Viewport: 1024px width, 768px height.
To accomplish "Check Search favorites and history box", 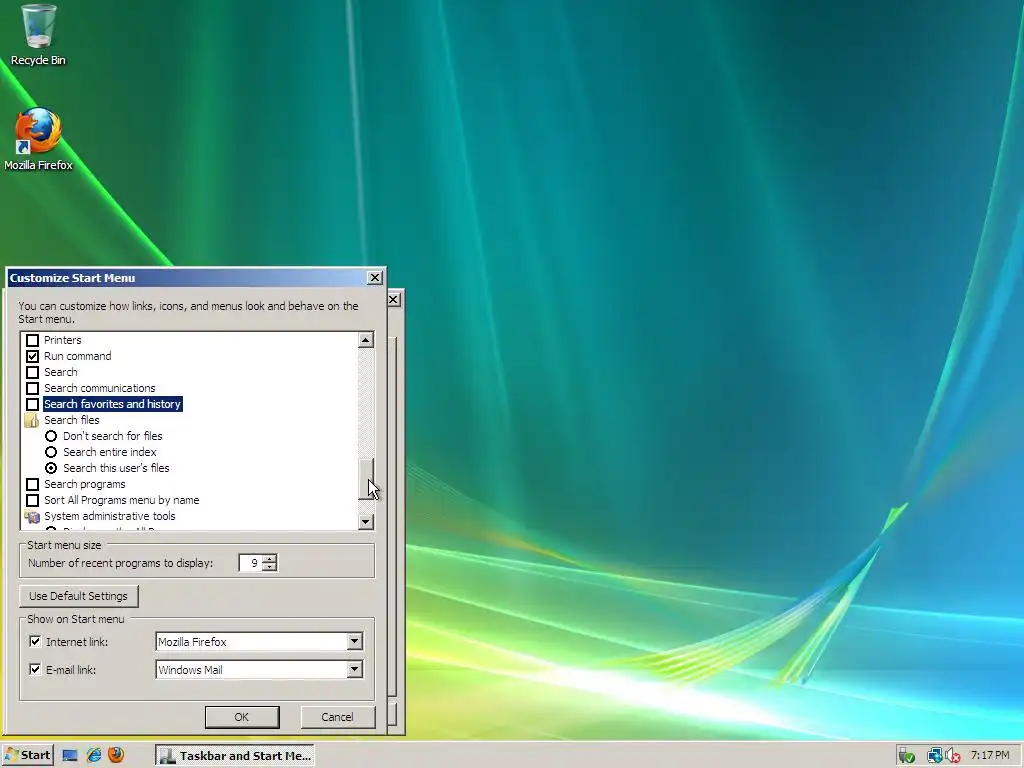I will [32, 404].
